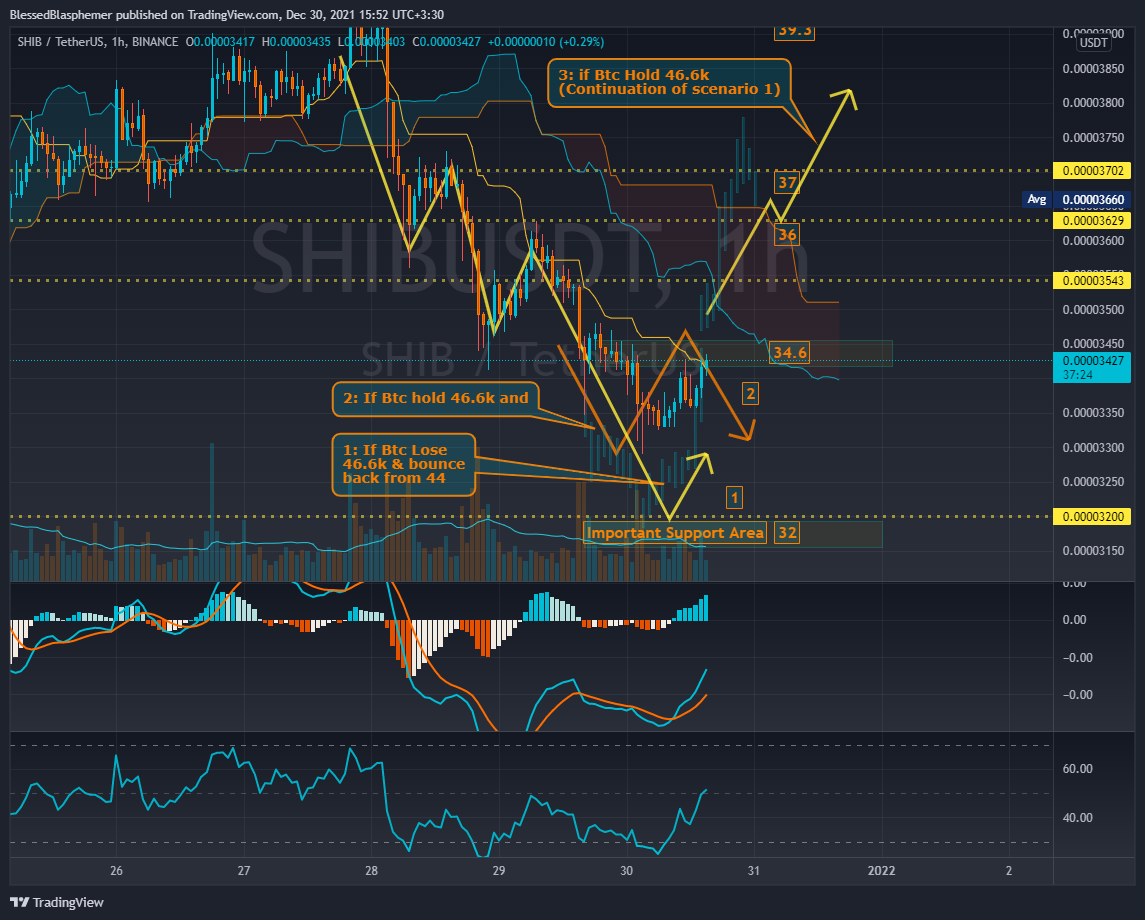
Task: Click the 0.00003250 price axis label
Action: pos(1093,482)
